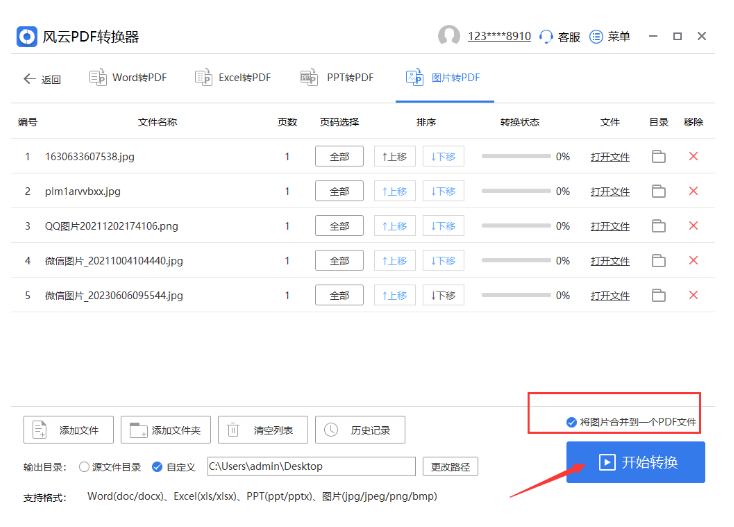Move QQ图片20211202174106.png up with 上移

click(395, 226)
